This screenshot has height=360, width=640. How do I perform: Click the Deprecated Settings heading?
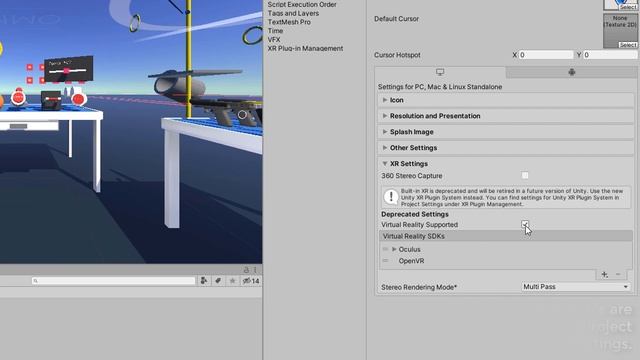tap(415, 214)
